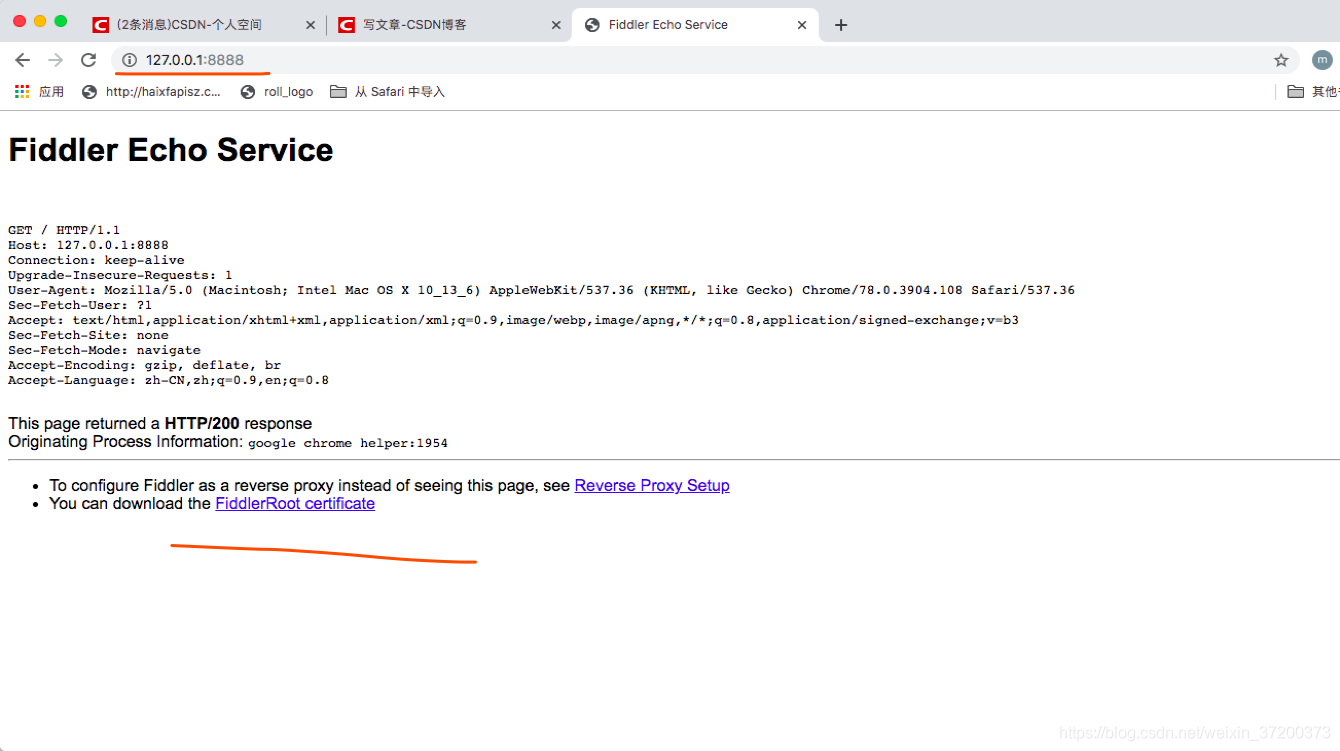Click the address bar showing 127.0.0.1:8888
Image resolution: width=1340 pixels, height=751 pixels.
point(705,60)
